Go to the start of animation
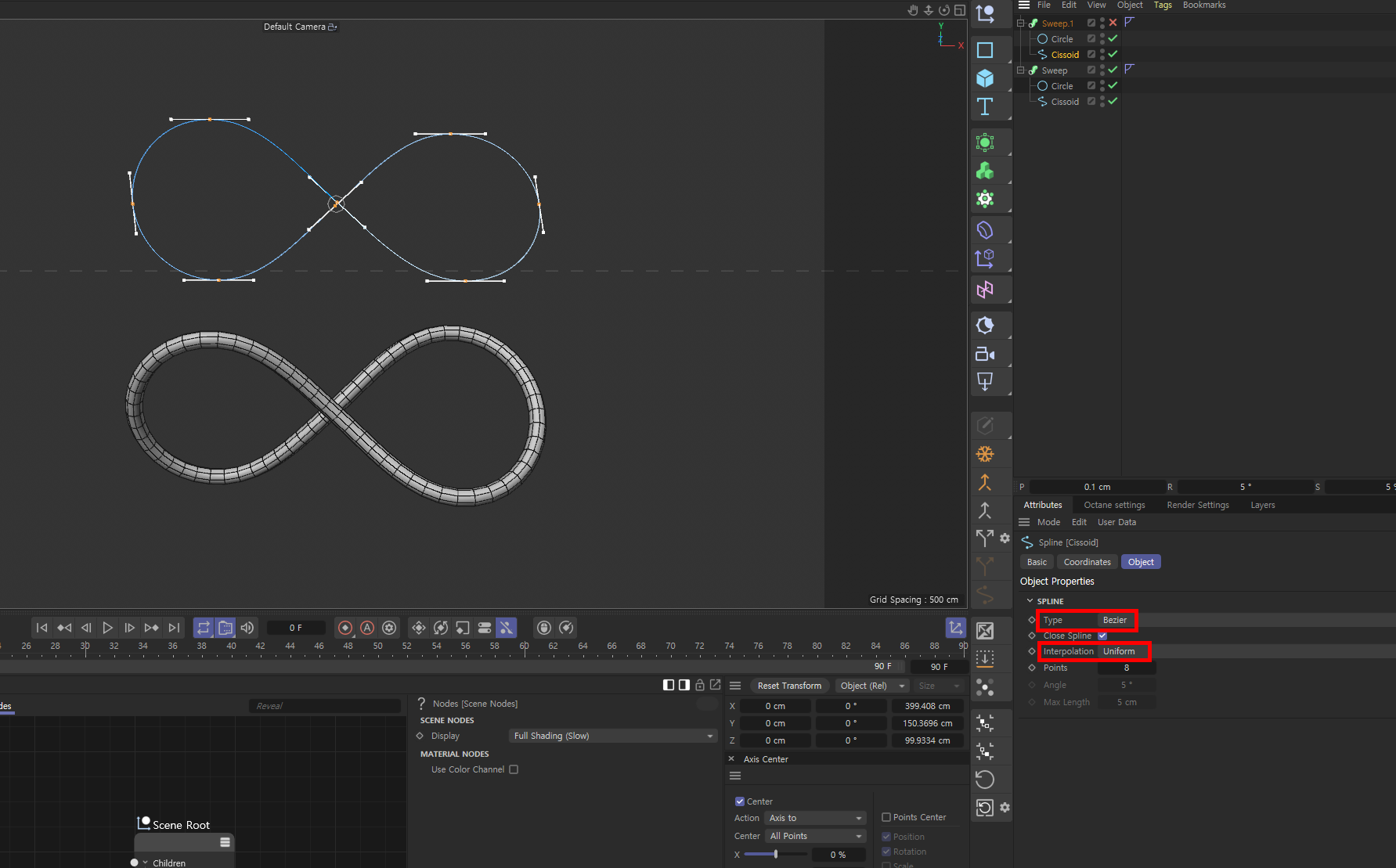Image resolution: width=1396 pixels, height=868 pixels. click(x=42, y=628)
